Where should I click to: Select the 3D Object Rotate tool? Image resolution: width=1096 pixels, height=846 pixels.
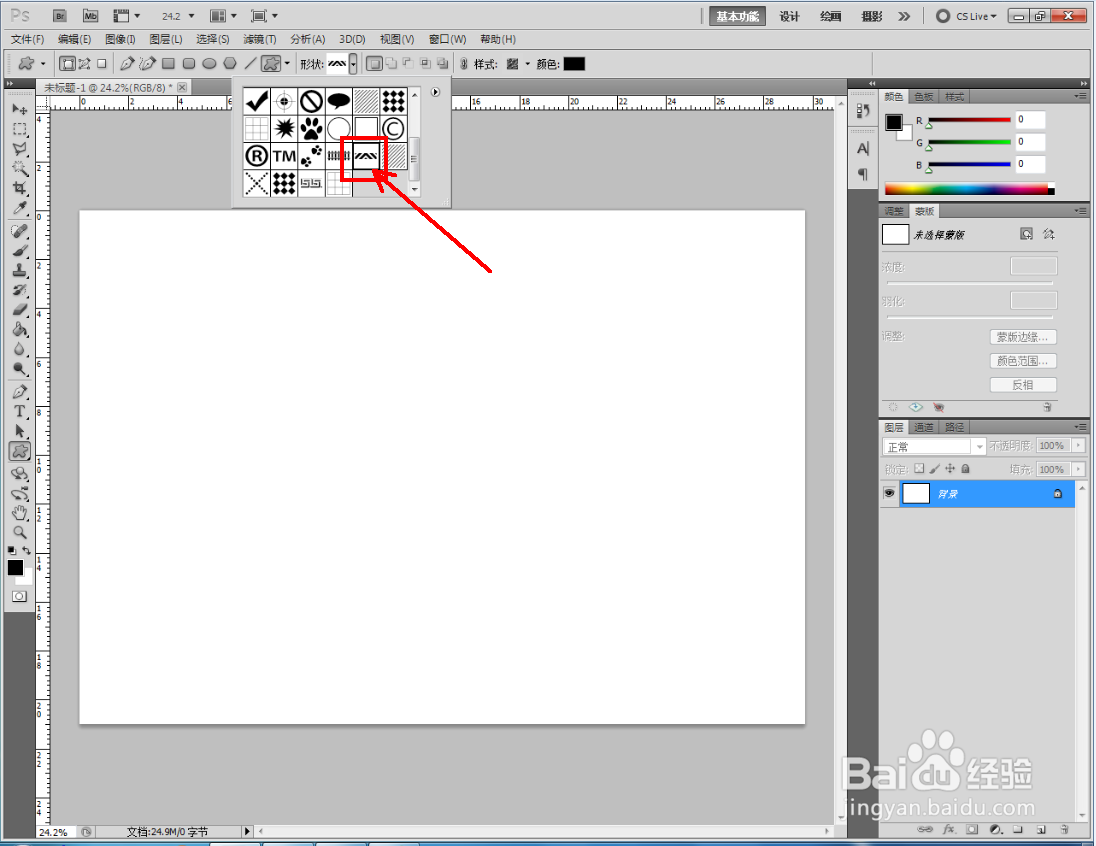tap(20, 474)
